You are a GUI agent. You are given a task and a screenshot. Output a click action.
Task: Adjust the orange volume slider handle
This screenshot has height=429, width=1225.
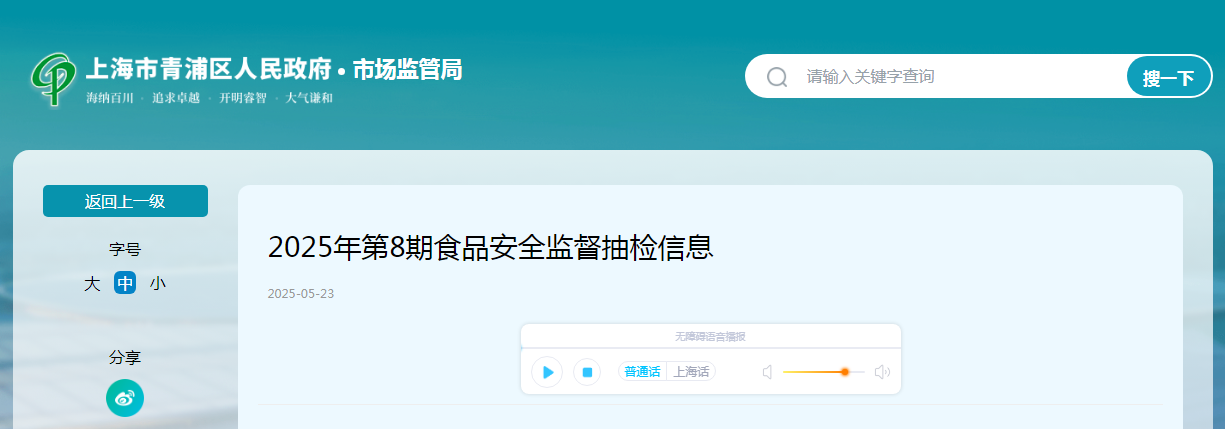[x=845, y=372]
